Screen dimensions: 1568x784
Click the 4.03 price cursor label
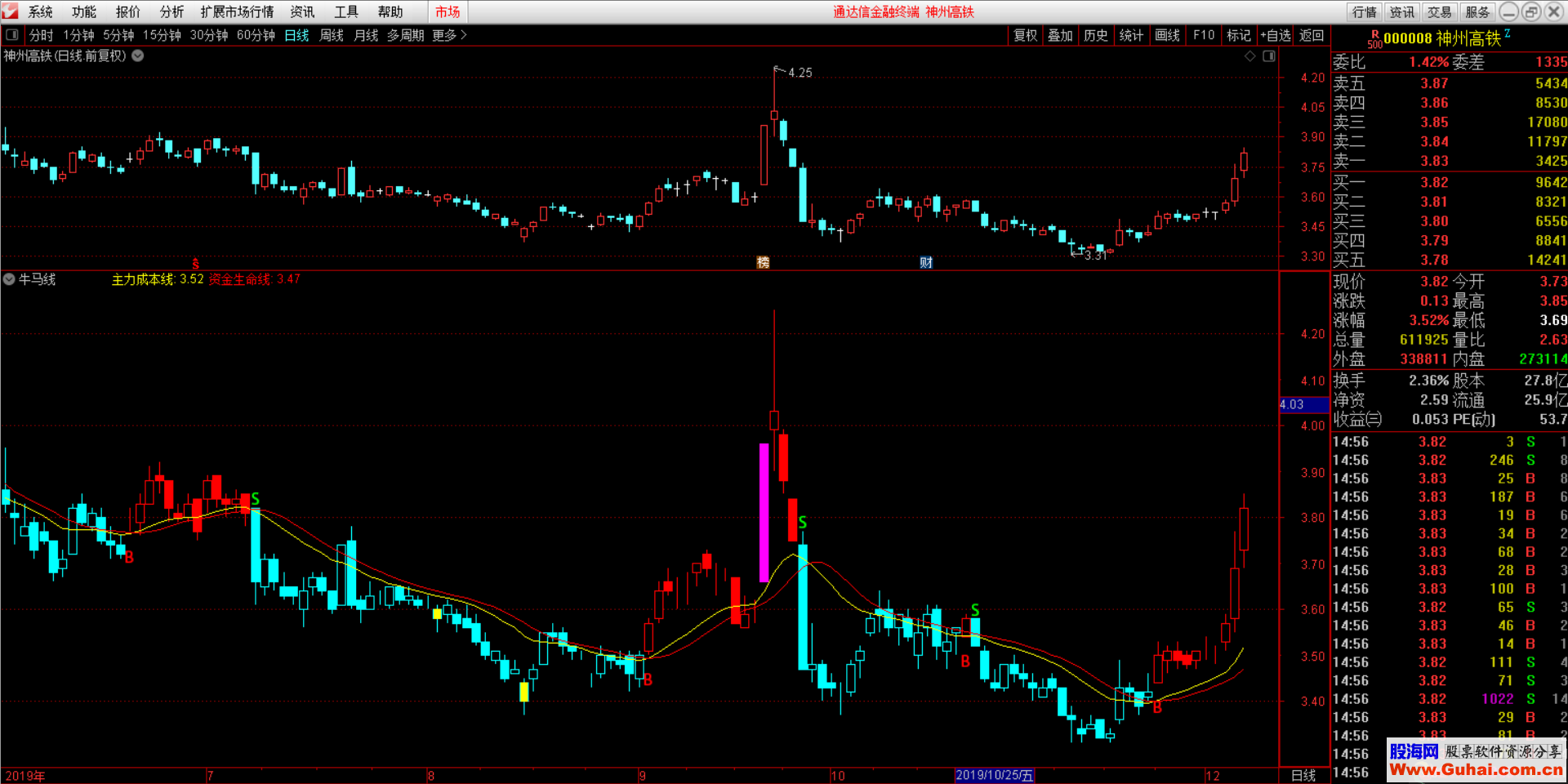(x=1304, y=404)
